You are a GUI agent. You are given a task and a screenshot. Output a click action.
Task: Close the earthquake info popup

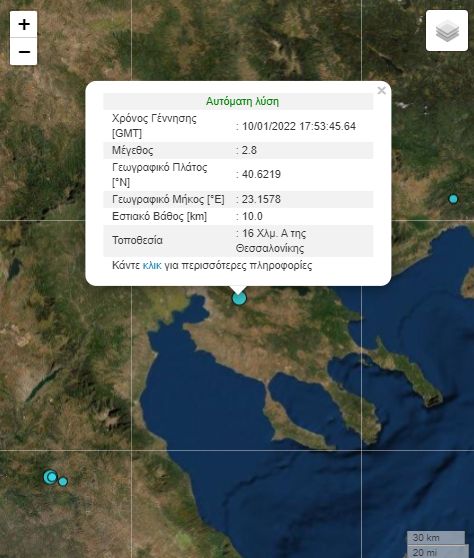pos(381,91)
